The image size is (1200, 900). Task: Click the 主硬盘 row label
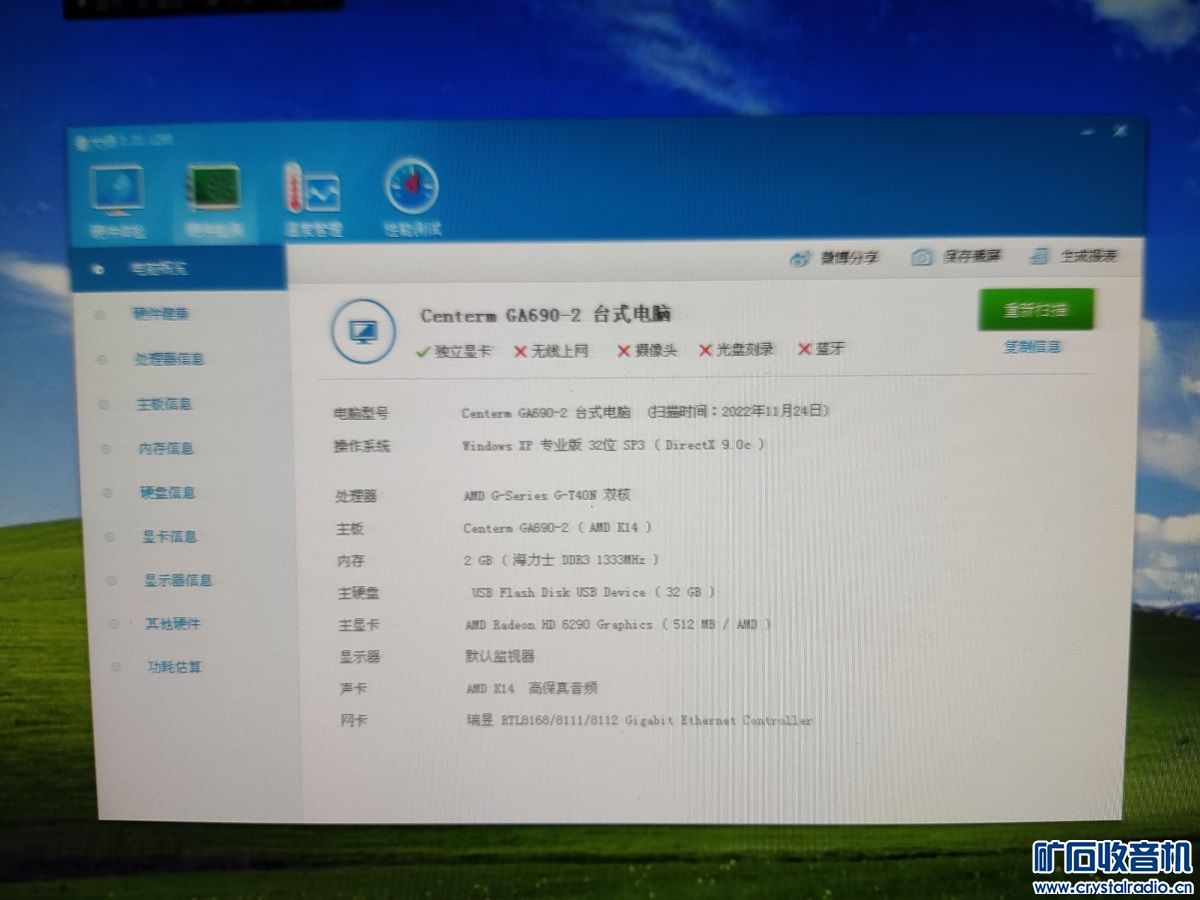click(x=358, y=593)
